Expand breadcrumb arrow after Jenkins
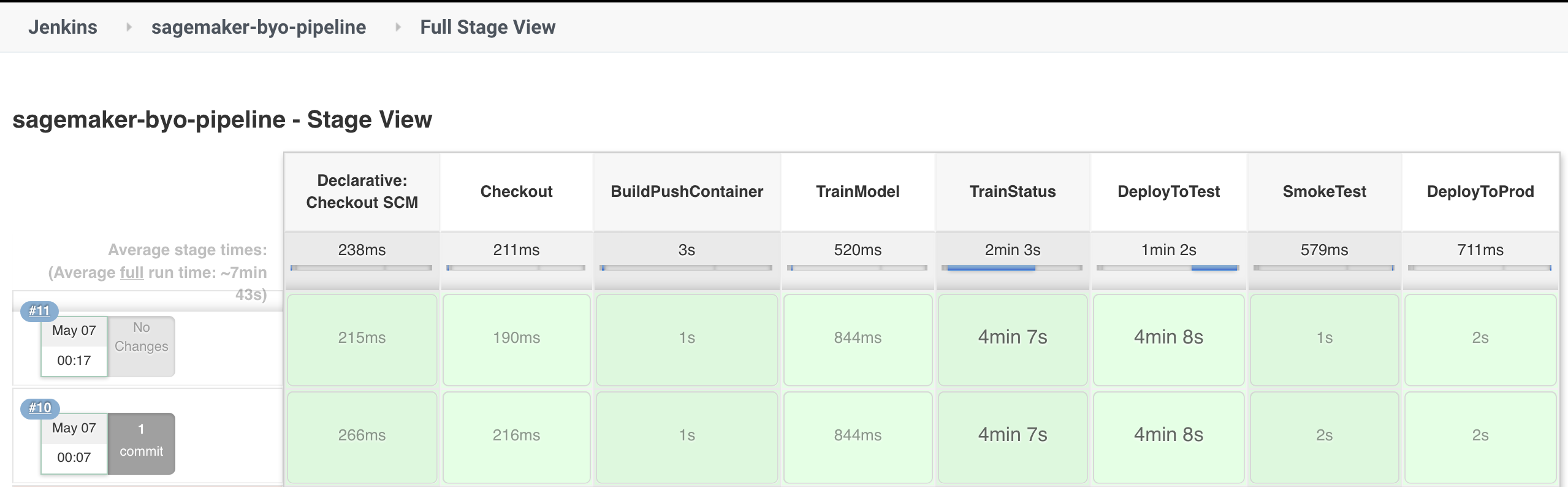This screenshot has width=1568, height=487. pyautogui.click(x=128, y=27)
